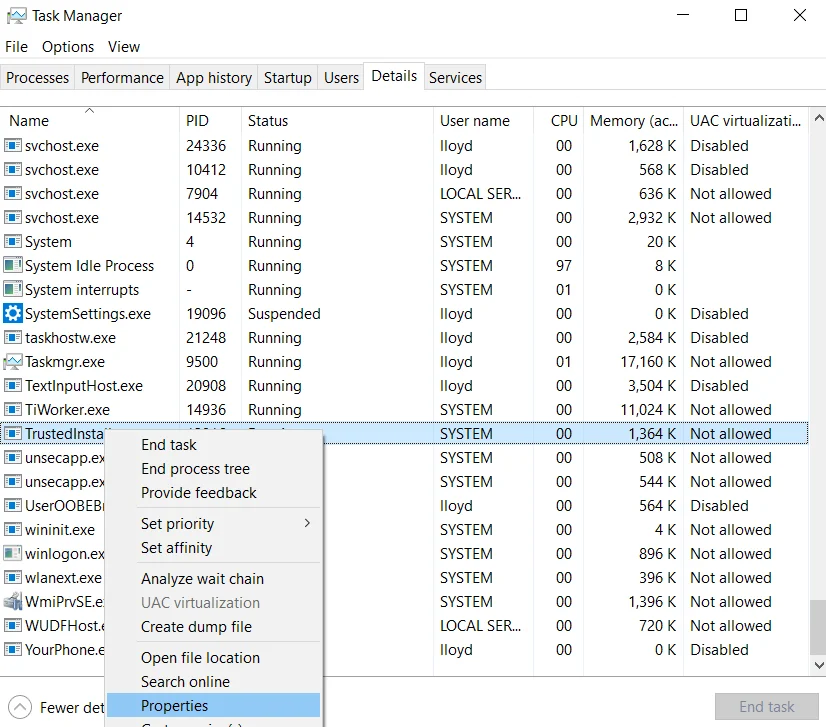Click the YourPhone.exe icon
The image size is (826, 727).
tap(13, 650)
